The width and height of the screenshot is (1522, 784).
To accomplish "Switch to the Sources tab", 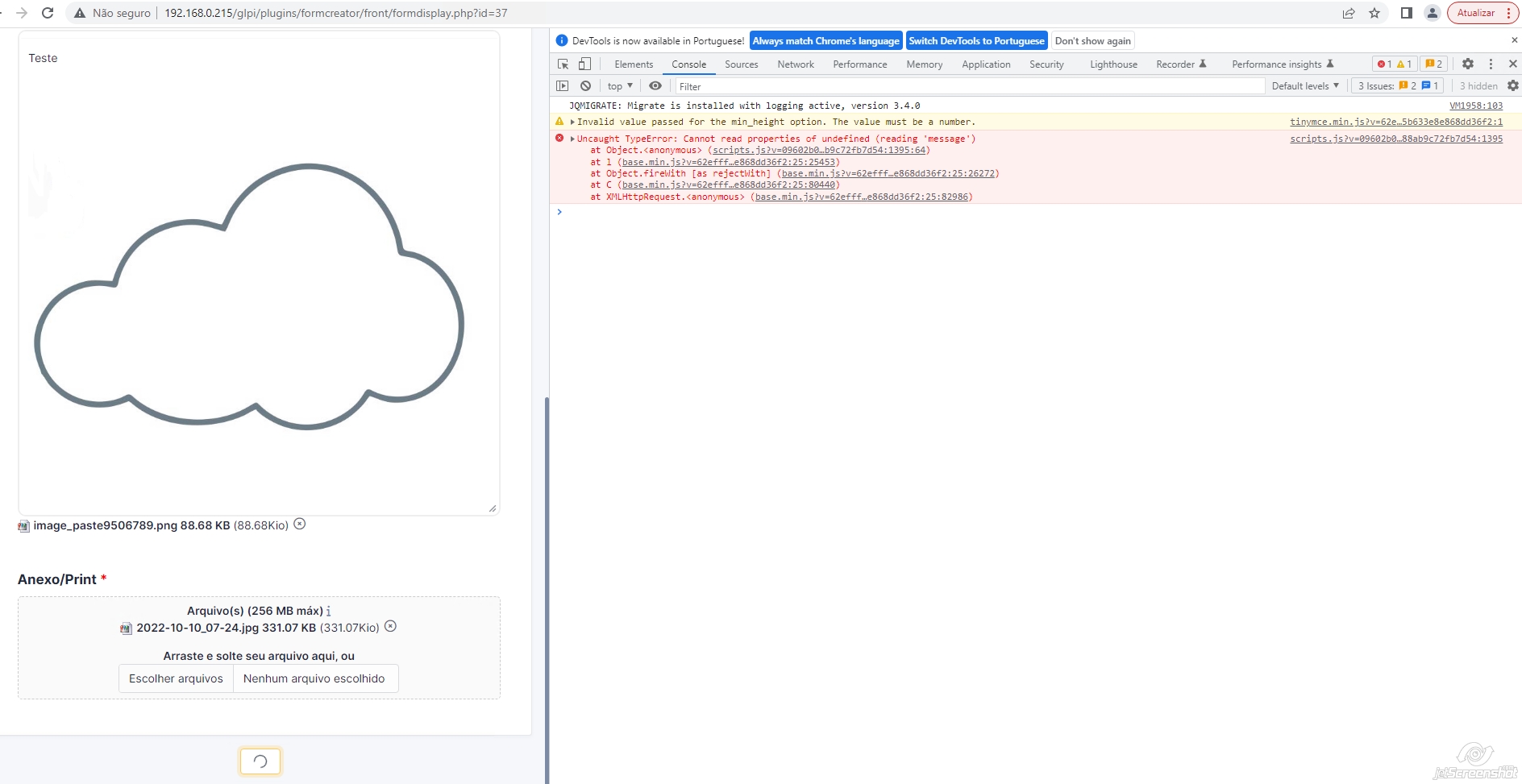I will (741, 64).
